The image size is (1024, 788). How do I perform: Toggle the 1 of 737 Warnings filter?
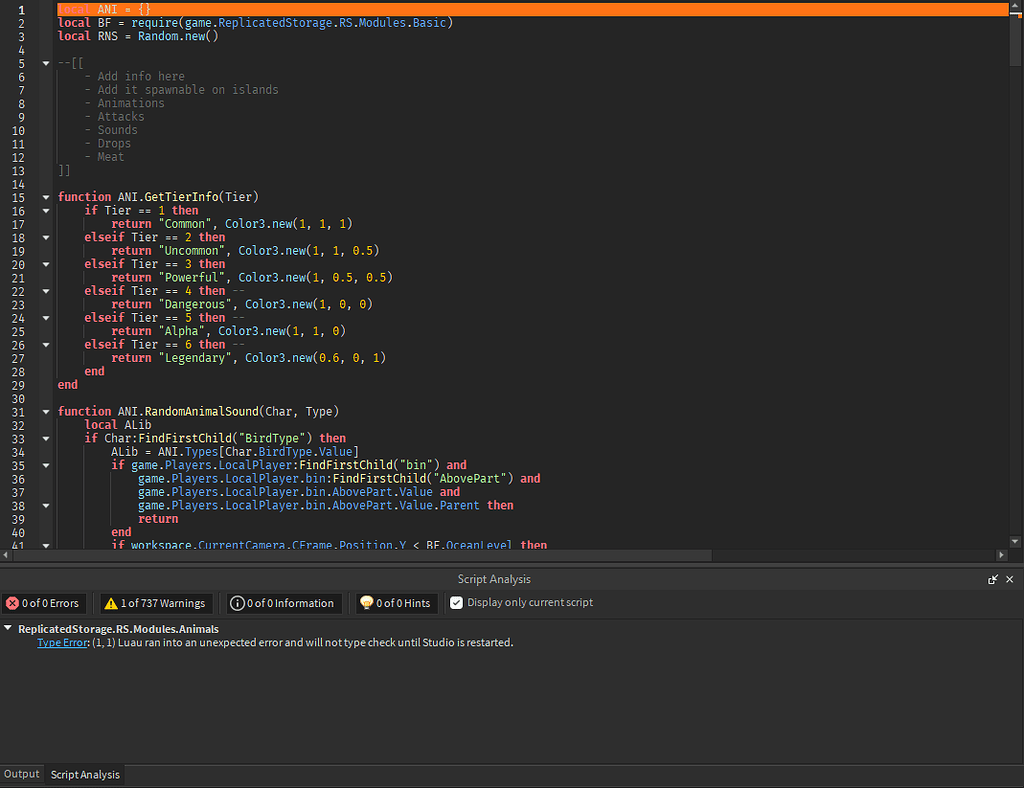coord(154,603)
